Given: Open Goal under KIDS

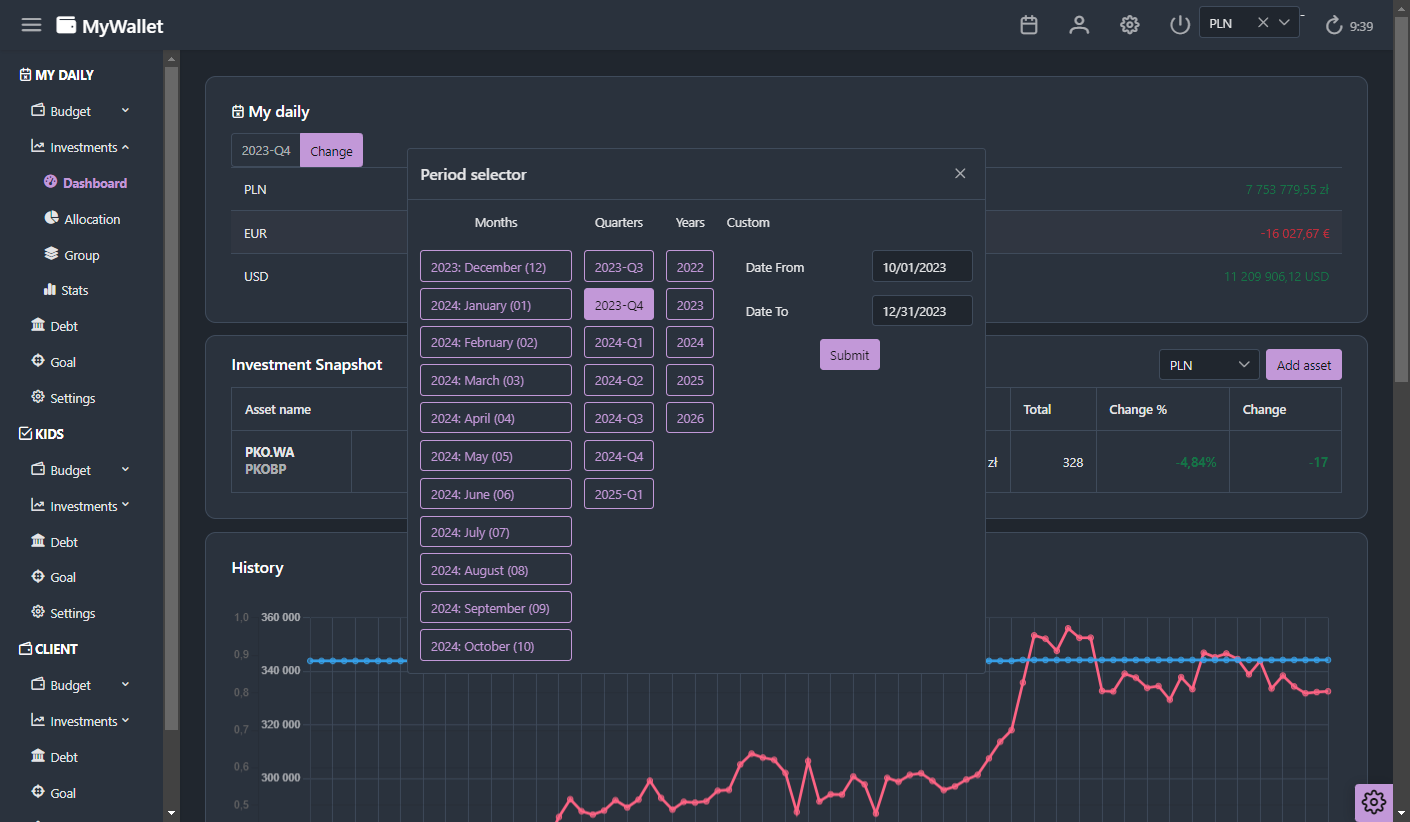Looking at the screenshot, I should pos(54,577).
